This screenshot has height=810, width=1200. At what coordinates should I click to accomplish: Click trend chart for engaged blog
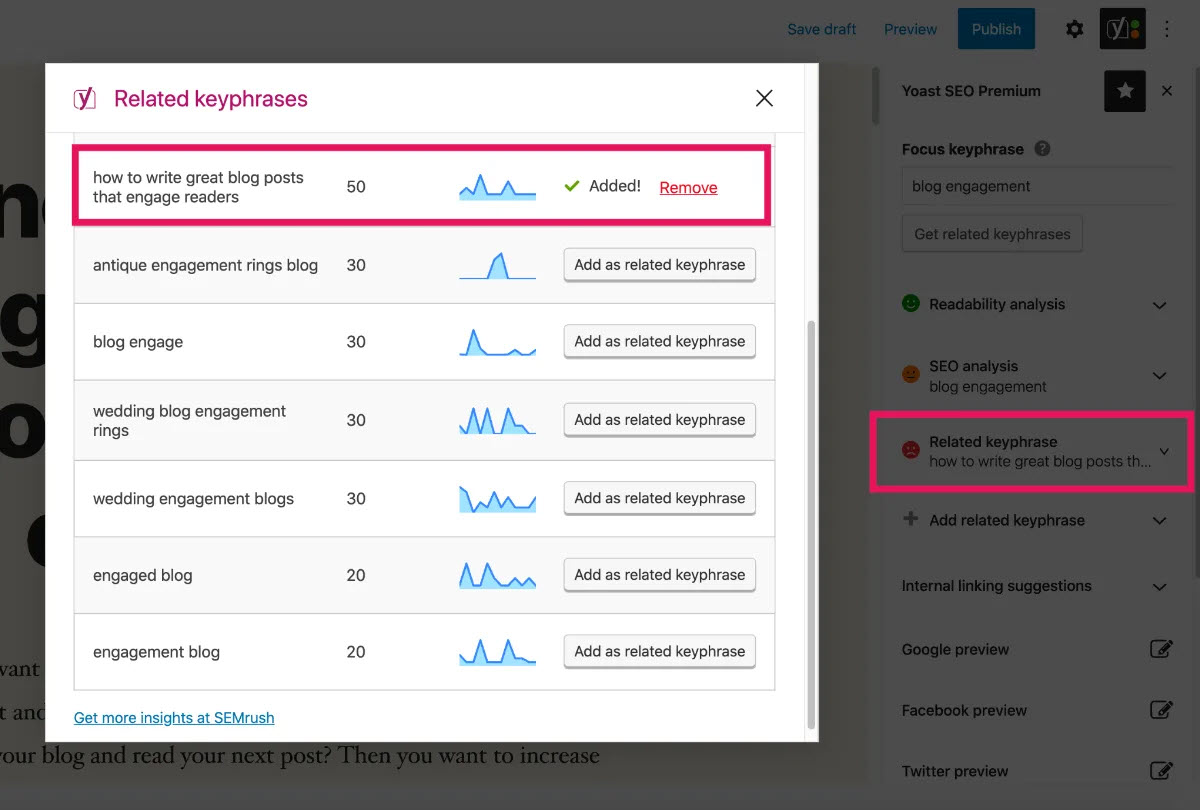coord(497,575)
